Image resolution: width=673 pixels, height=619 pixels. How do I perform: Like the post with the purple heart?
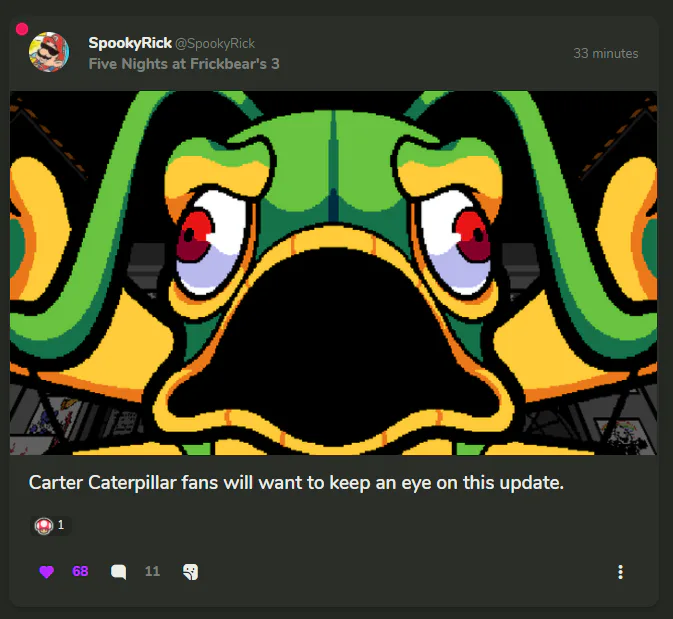[46, 572]
